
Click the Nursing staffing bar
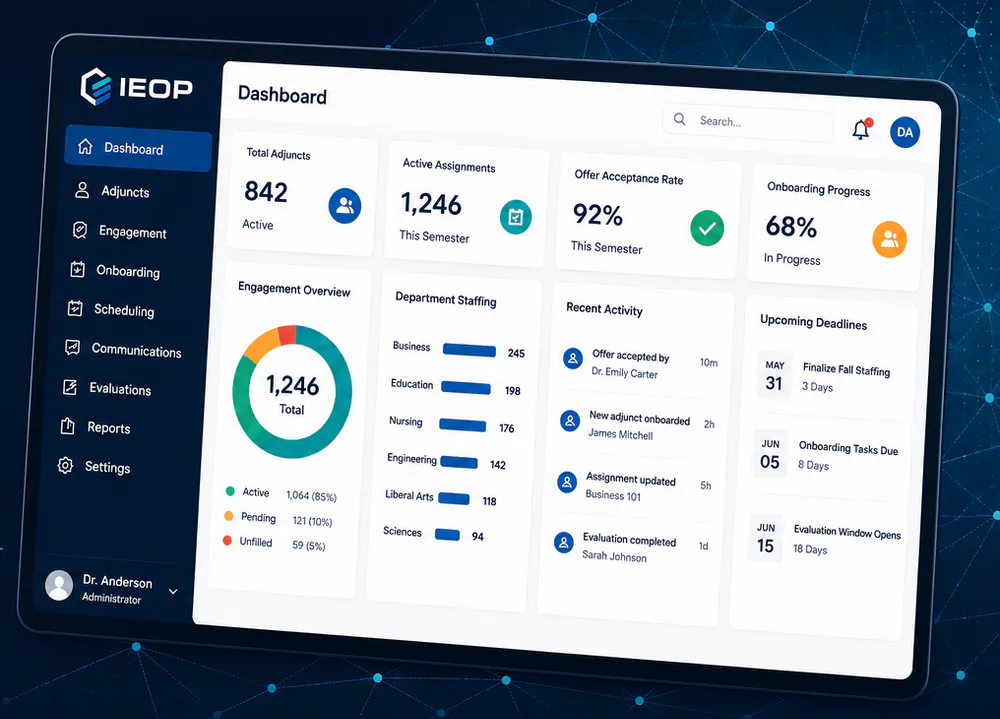463,425
